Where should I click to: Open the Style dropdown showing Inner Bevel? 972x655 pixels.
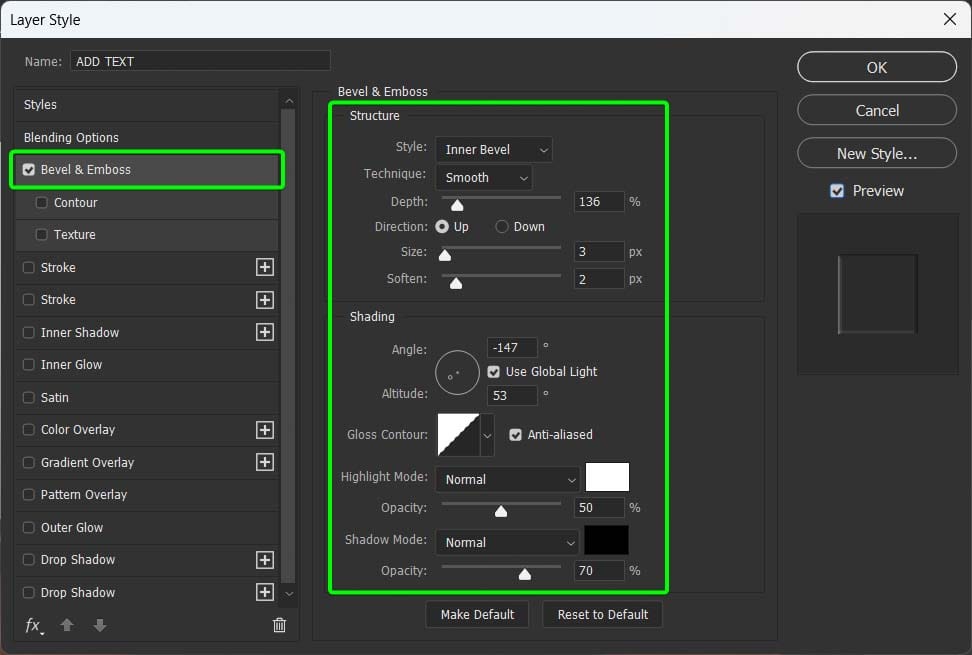coord(493,149)
